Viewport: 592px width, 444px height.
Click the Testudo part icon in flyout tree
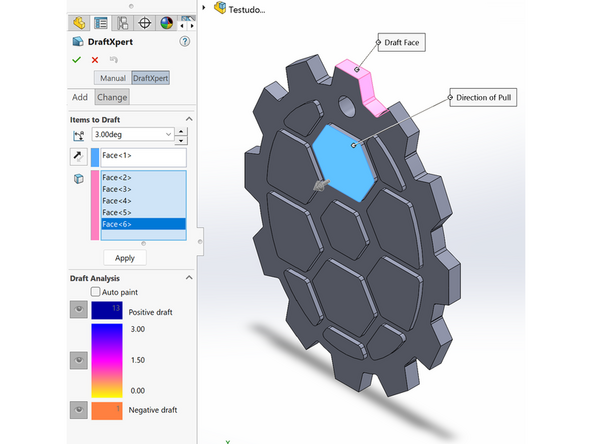tap(220, 8)
